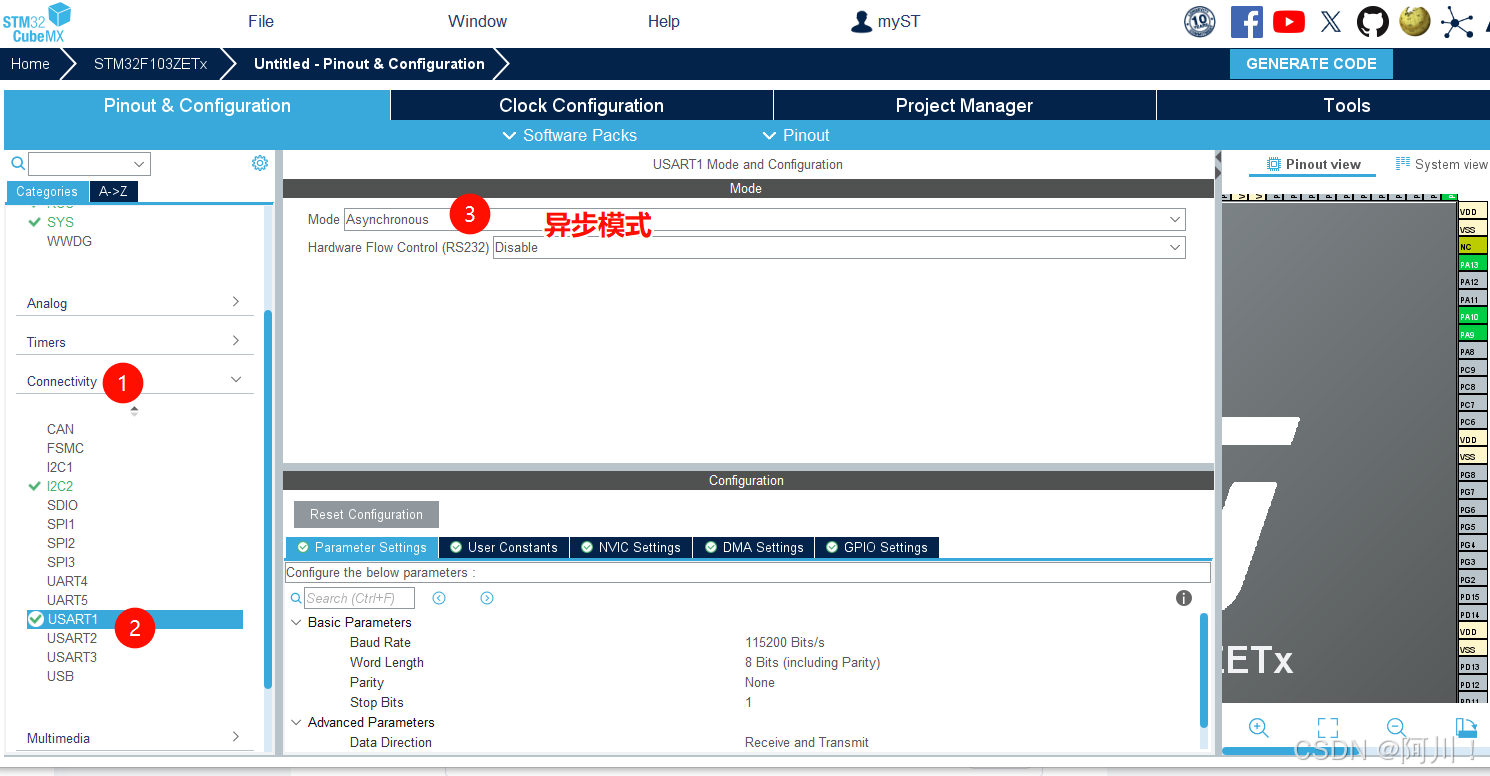Switch to the Tools tab
Screen dimensions: 1490x776
tap(1324, 105)
